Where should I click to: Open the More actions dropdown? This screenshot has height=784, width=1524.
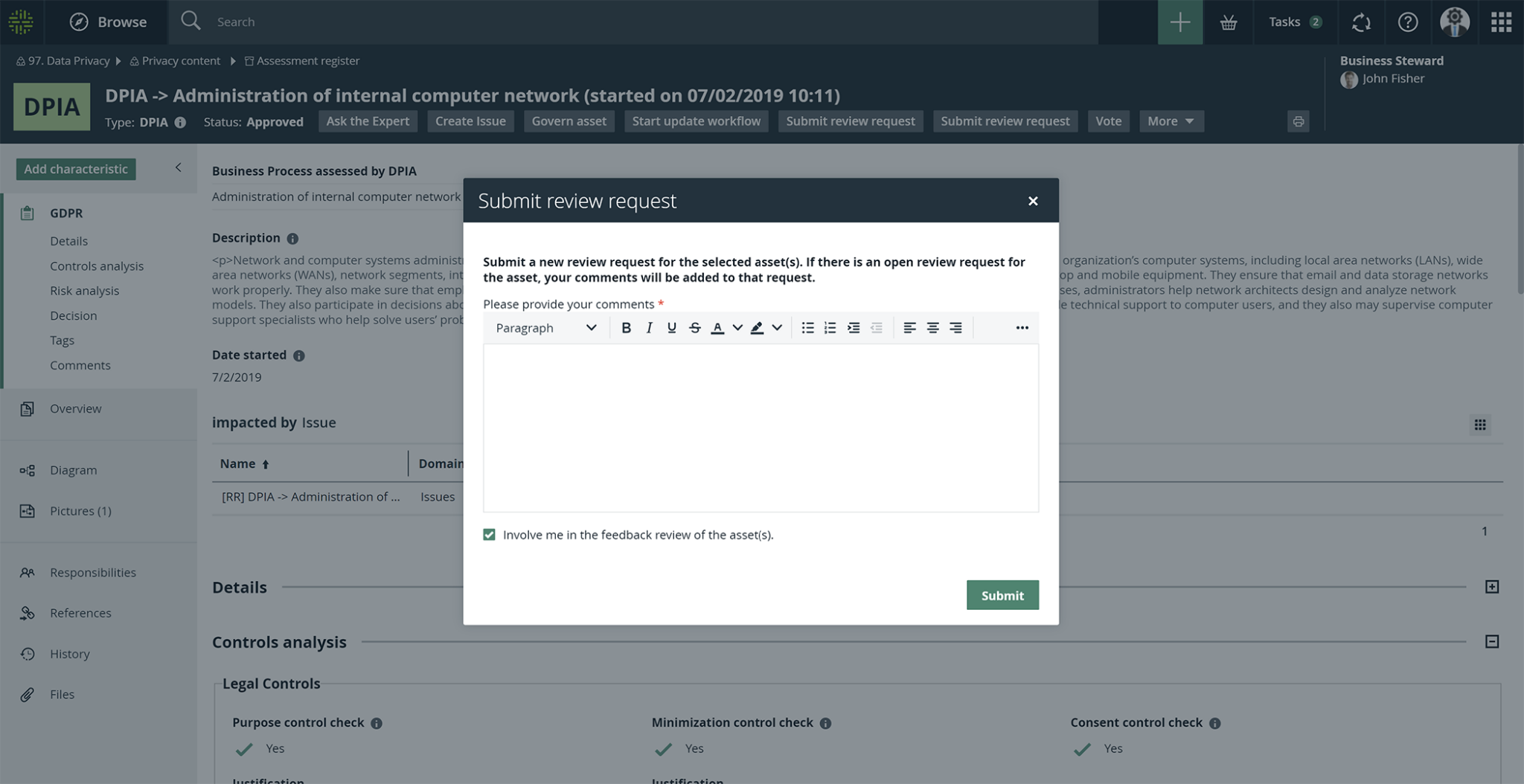(1171, 121)
